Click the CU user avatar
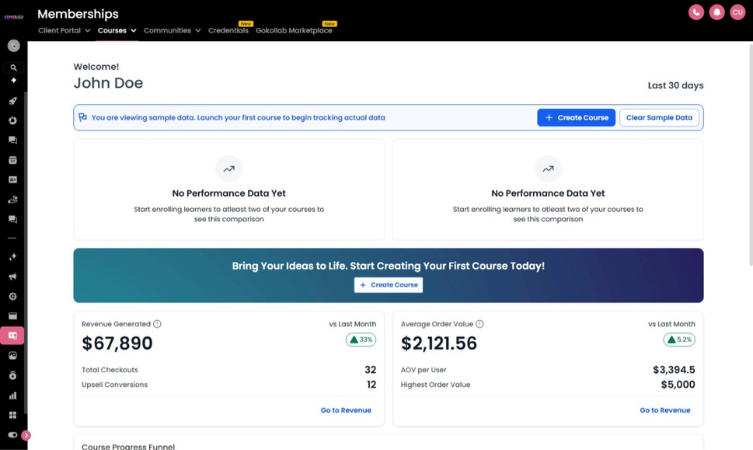 (738, 12)
